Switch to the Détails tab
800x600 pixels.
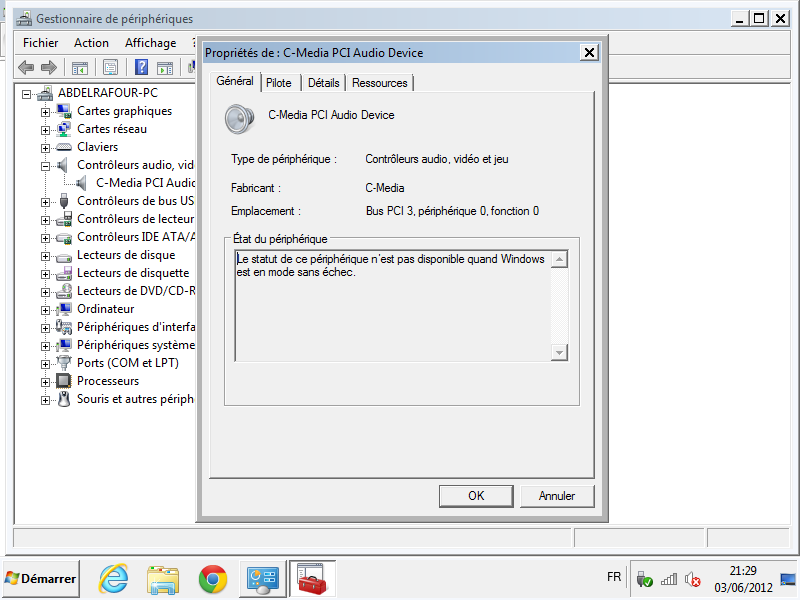pyautogui.click(x=323, y=83)
